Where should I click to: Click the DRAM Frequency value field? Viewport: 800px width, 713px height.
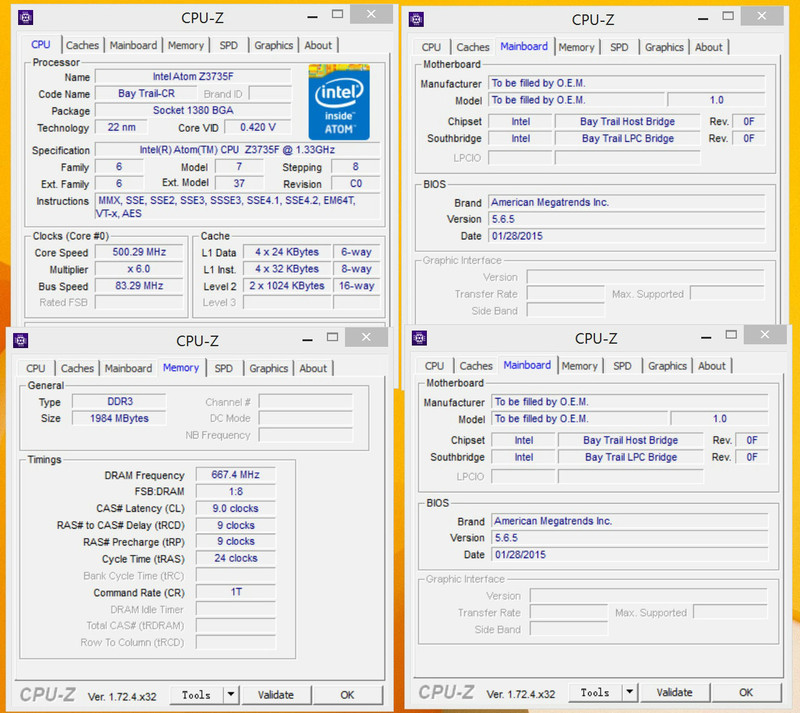pyautogui.click(x=235, y=475)
